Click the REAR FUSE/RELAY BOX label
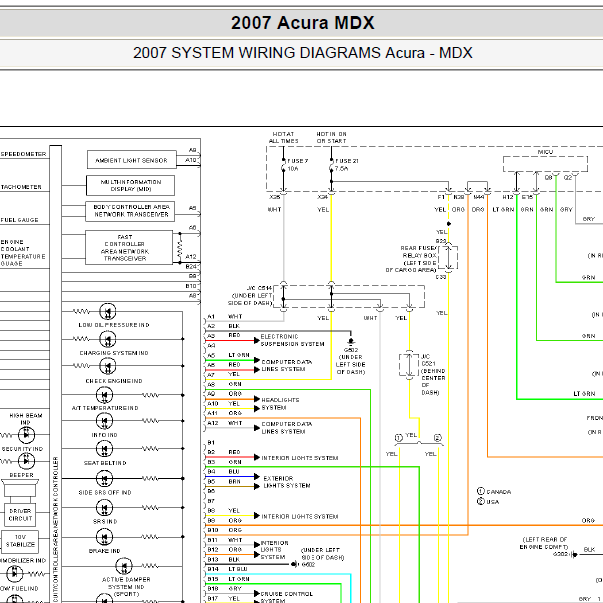The image size is (603, 603). pyautogui.click(x=411, y=259)
